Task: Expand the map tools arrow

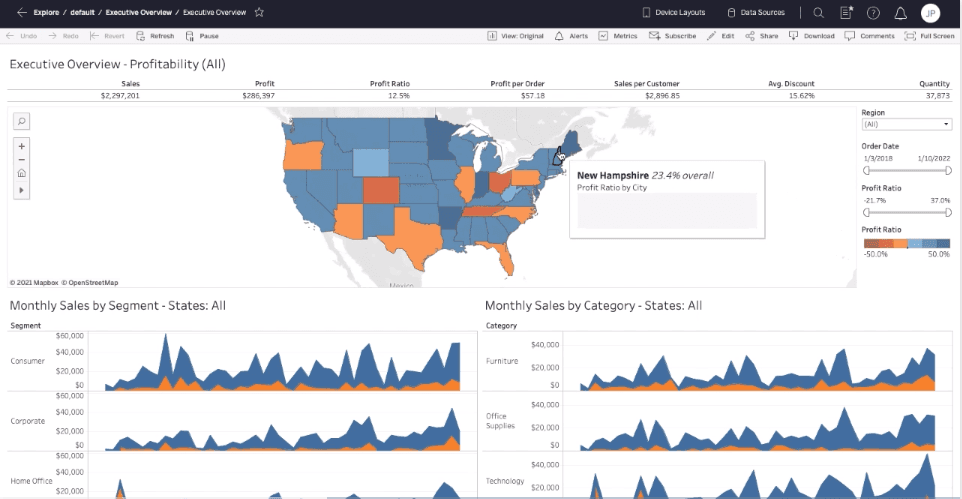Action: [x=21, y=190]
